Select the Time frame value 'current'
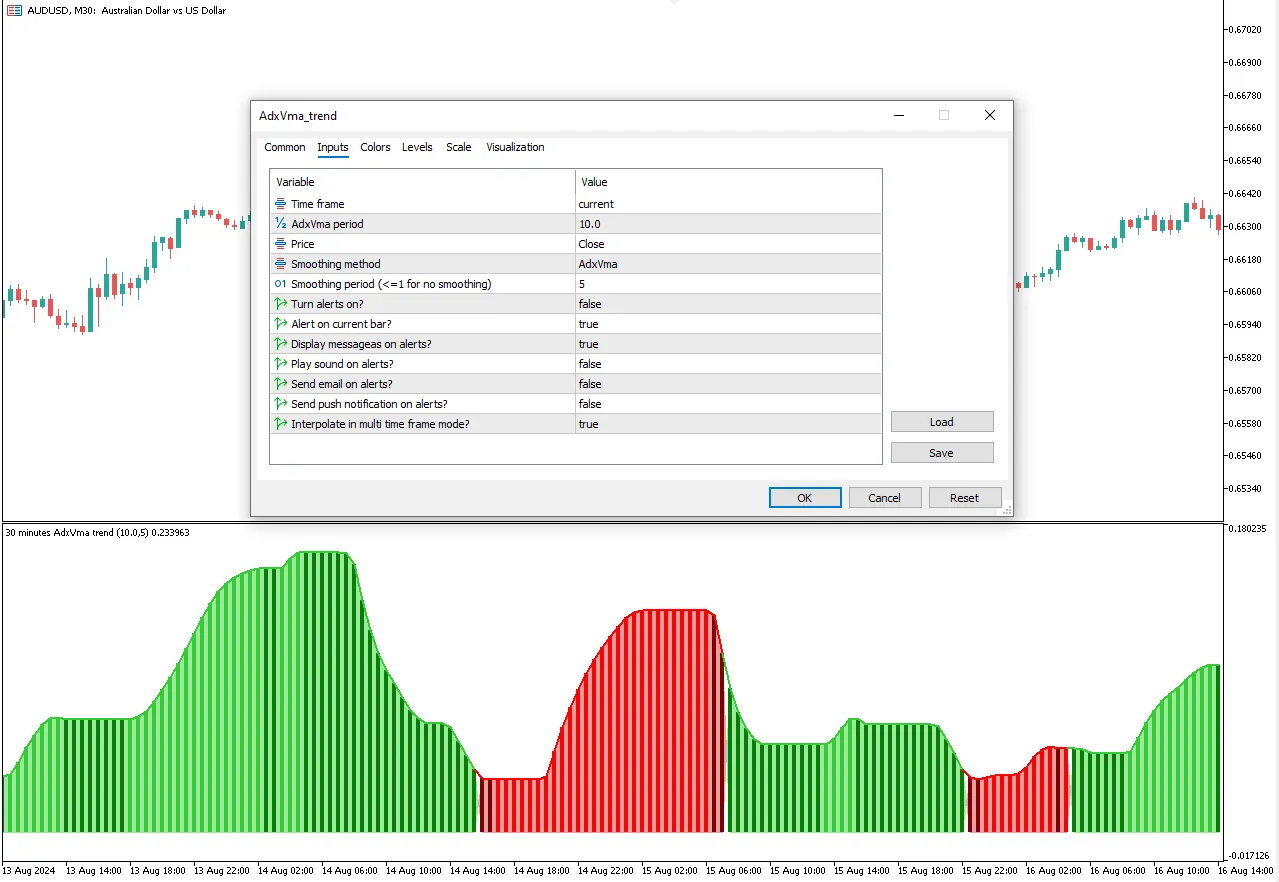The height and width of the screenshot is (882, 1279). 596,204
